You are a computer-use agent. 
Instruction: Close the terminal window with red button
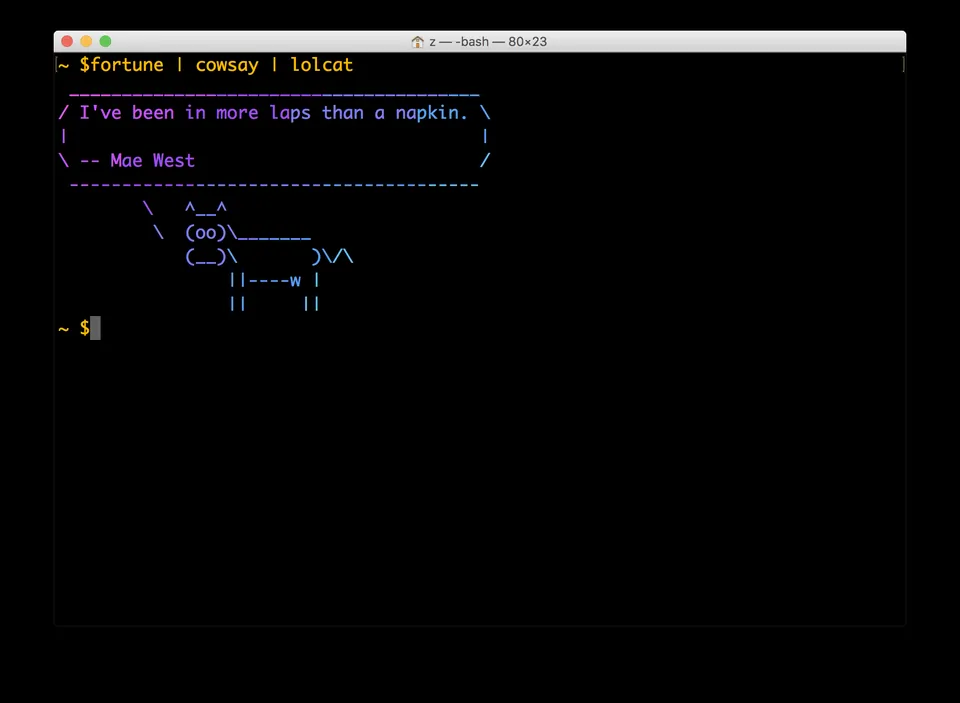tap(67, 41)
